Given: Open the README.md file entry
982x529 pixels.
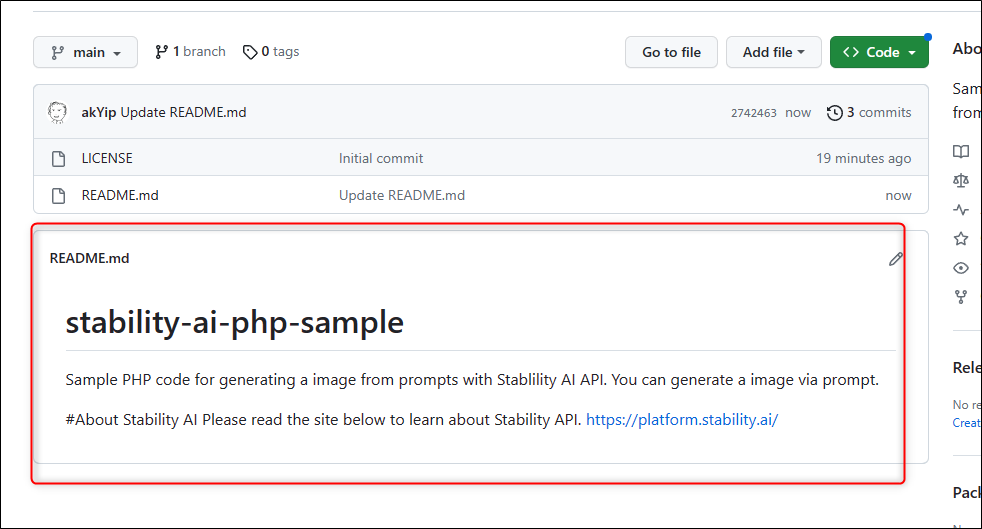Looking at the screenshot, I should click(120, 195).
